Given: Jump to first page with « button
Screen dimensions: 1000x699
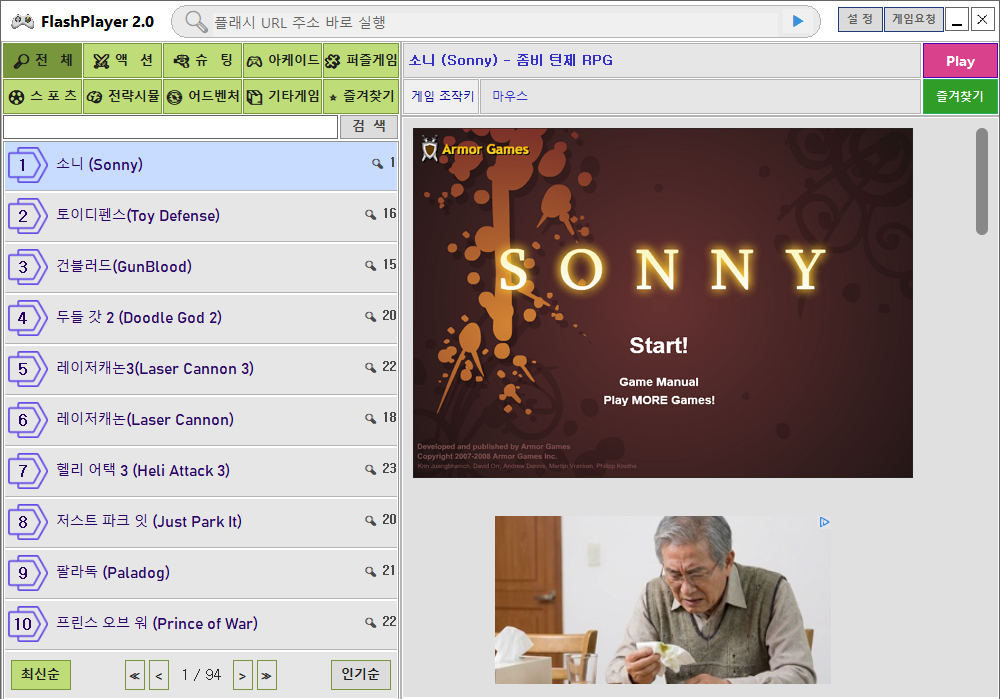Looking at the screenshot, I should (x=135, y=675).
